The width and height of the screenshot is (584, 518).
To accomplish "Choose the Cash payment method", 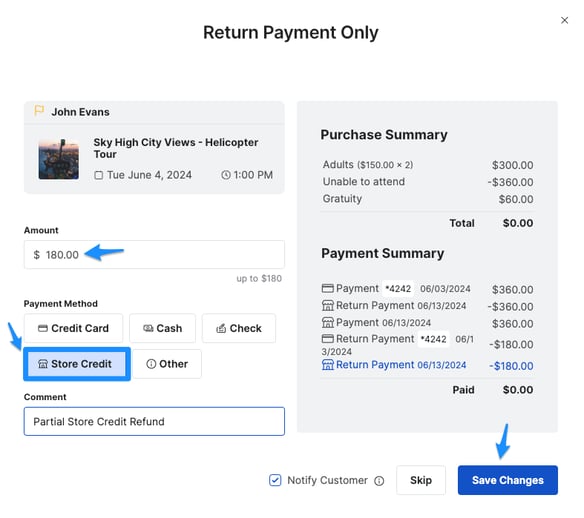I will 162,328.
